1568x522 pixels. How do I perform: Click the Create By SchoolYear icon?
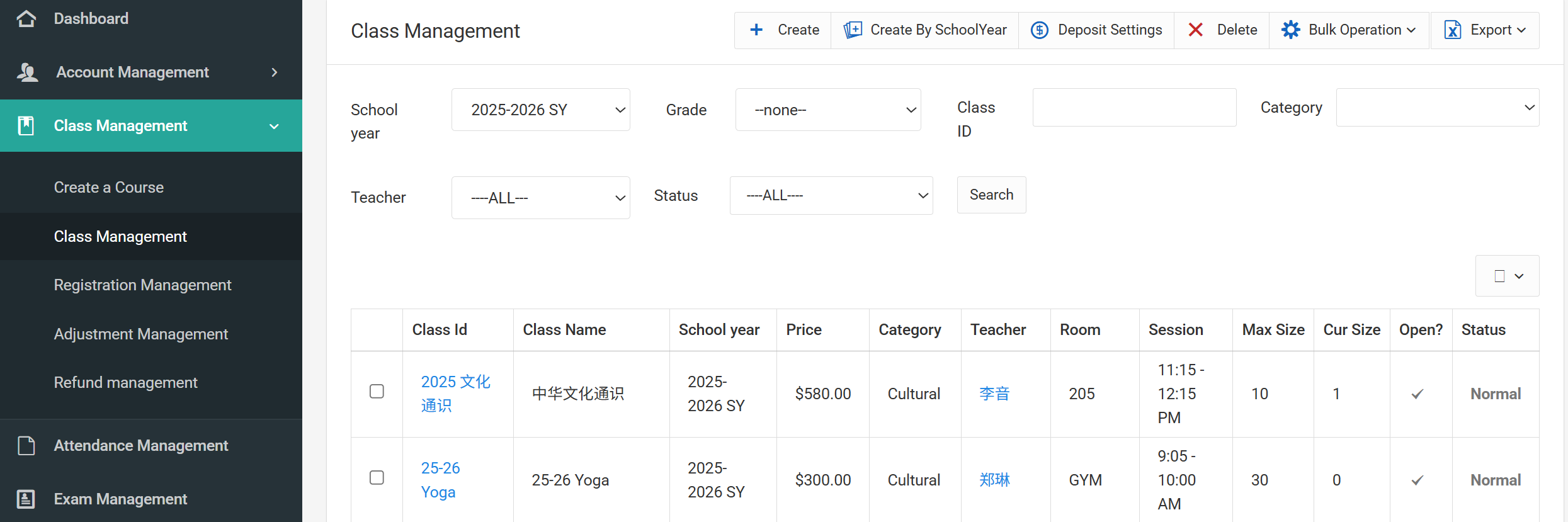pyautogui.click(x=853, y=30)
